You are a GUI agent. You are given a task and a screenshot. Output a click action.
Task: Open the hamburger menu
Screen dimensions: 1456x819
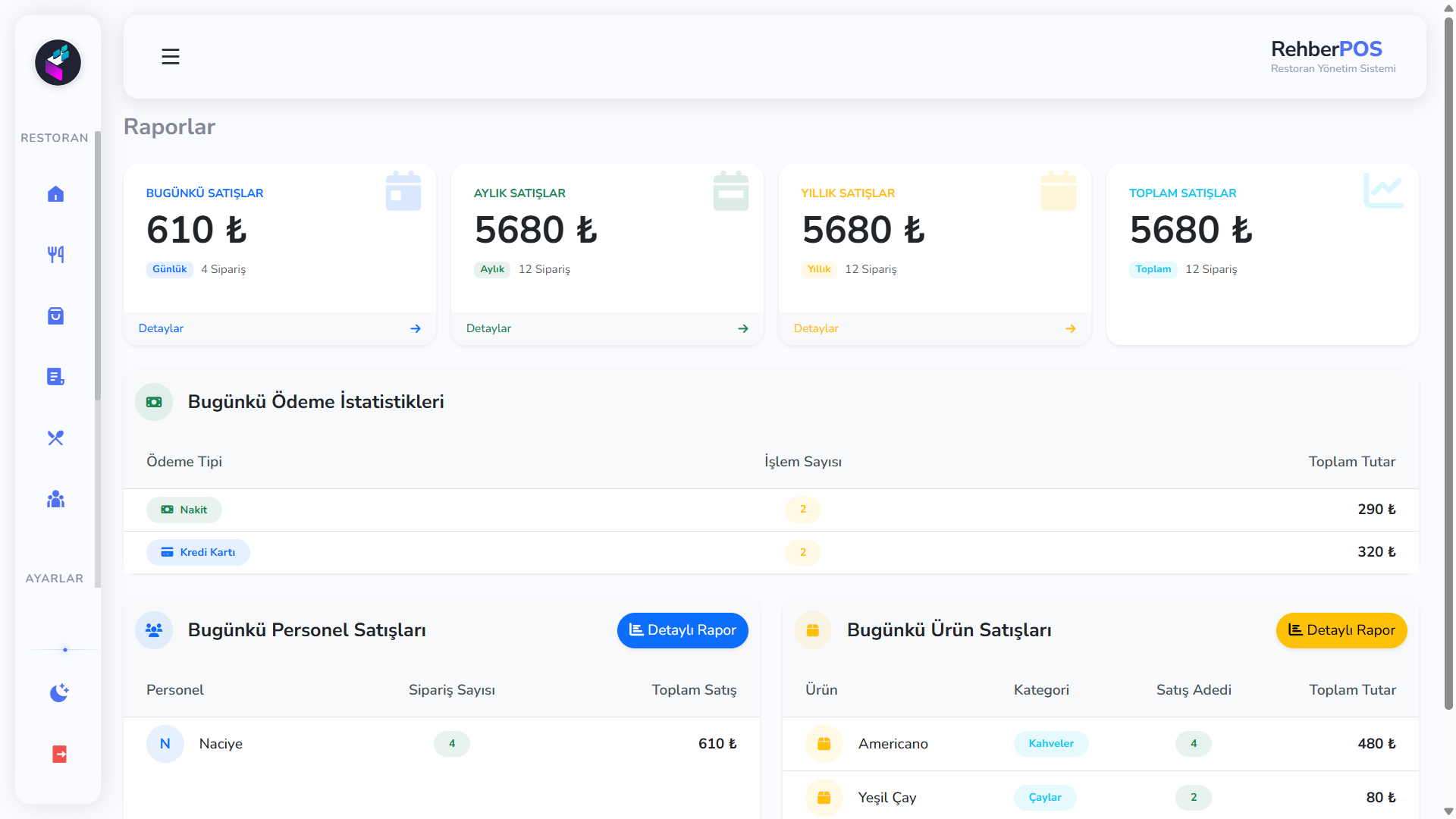(x=170, y=57)
